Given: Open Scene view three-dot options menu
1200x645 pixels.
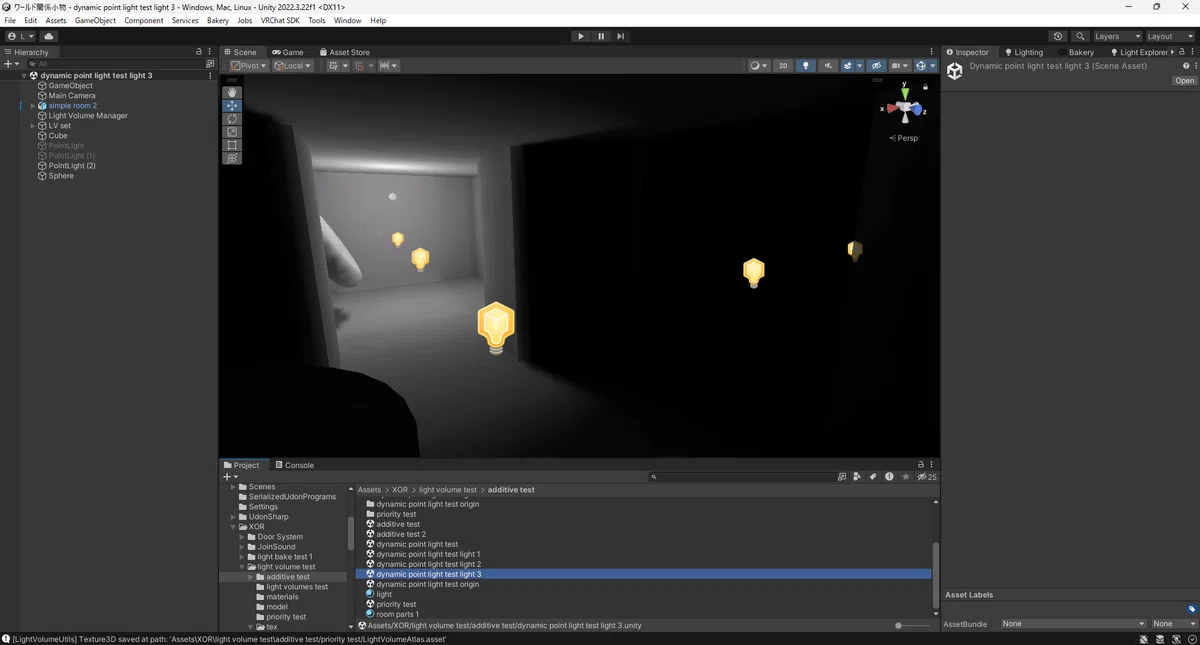Looking at the screenshot, I should click(932, 52).
